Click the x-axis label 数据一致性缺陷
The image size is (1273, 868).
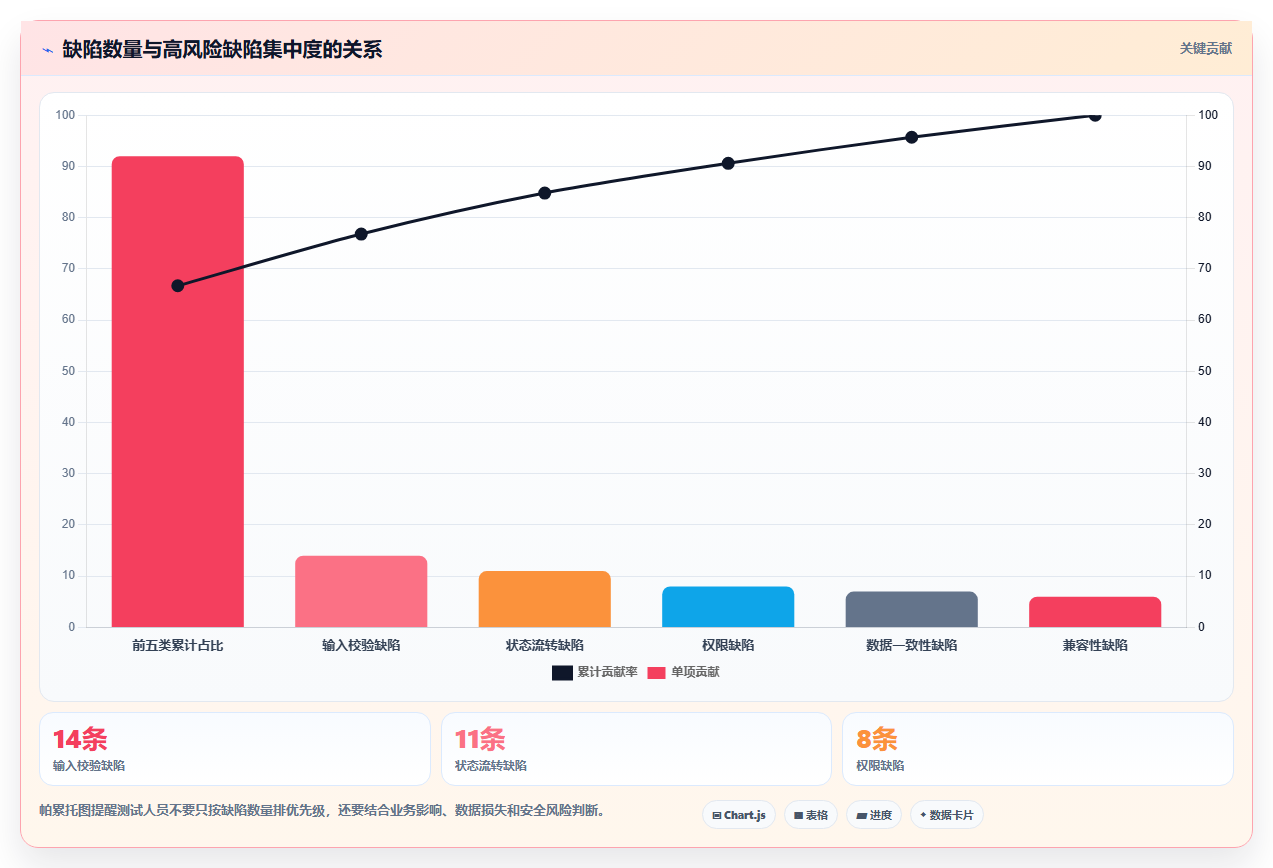(911, 646)
